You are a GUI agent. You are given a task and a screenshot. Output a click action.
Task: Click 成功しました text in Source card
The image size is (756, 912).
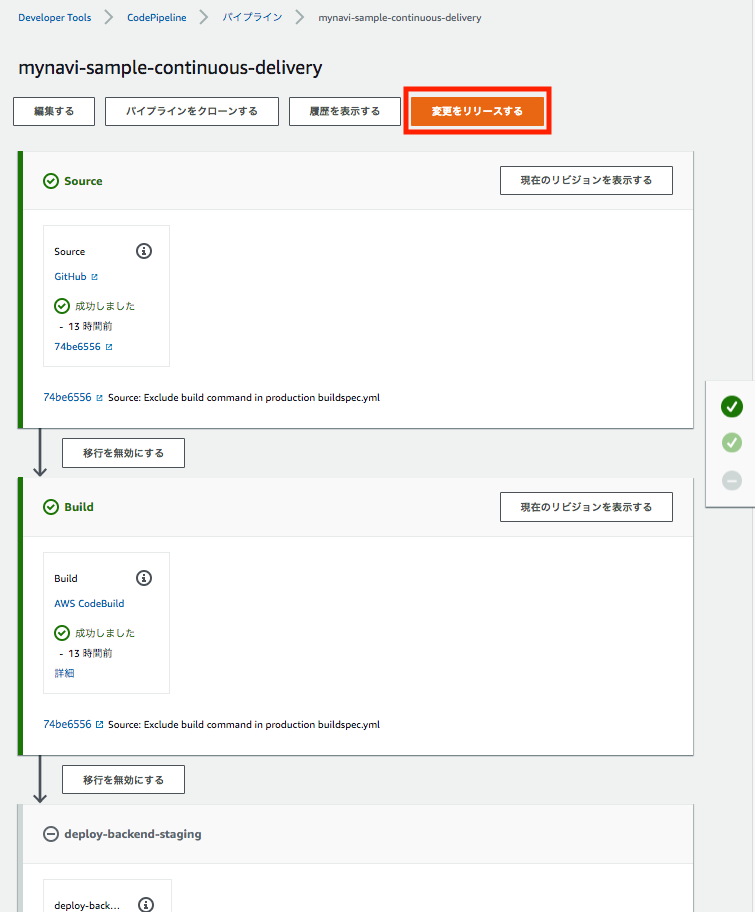[x=105, y=306]
